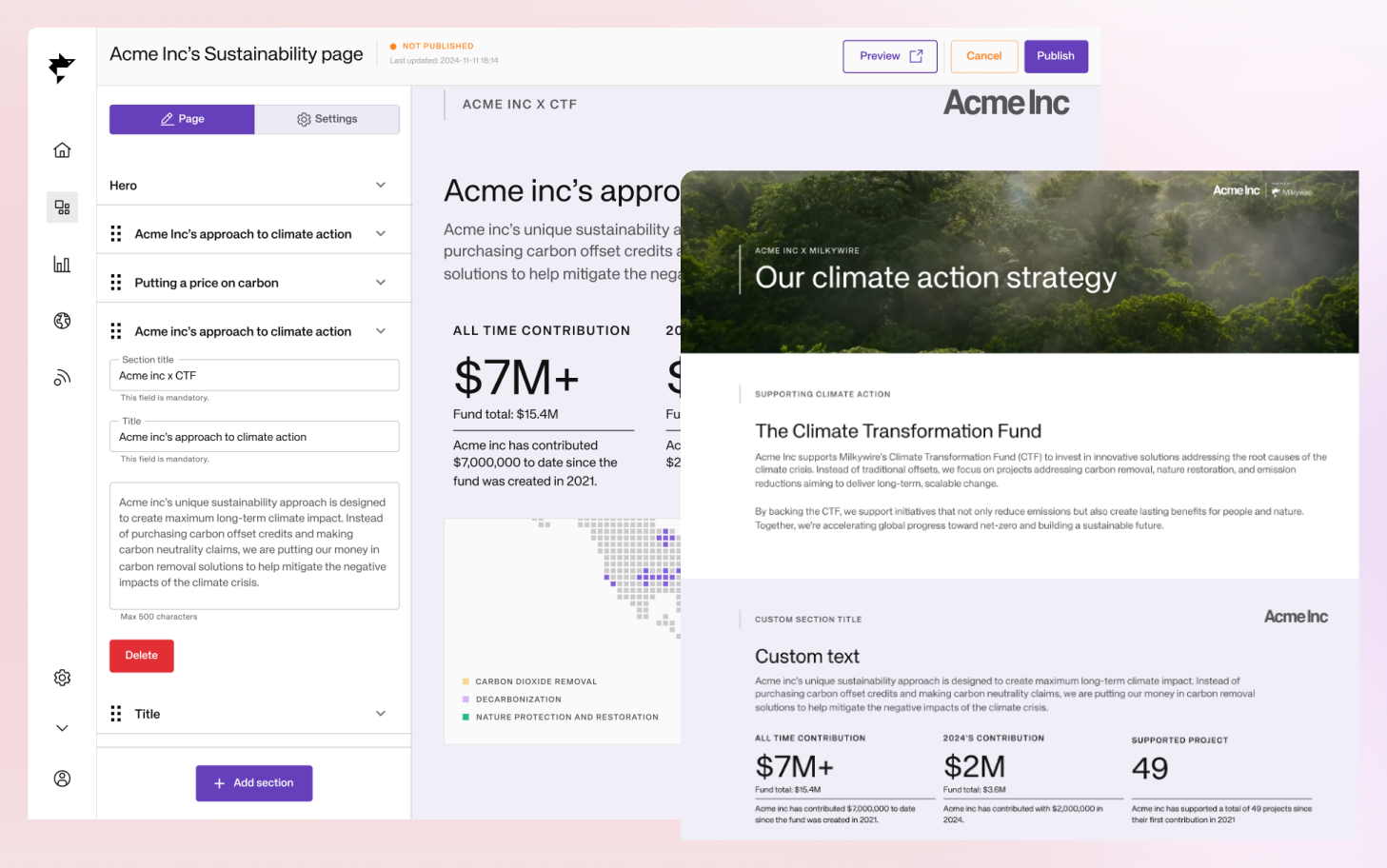Click the 'Custom text' heading in preview

pos(807,657)
